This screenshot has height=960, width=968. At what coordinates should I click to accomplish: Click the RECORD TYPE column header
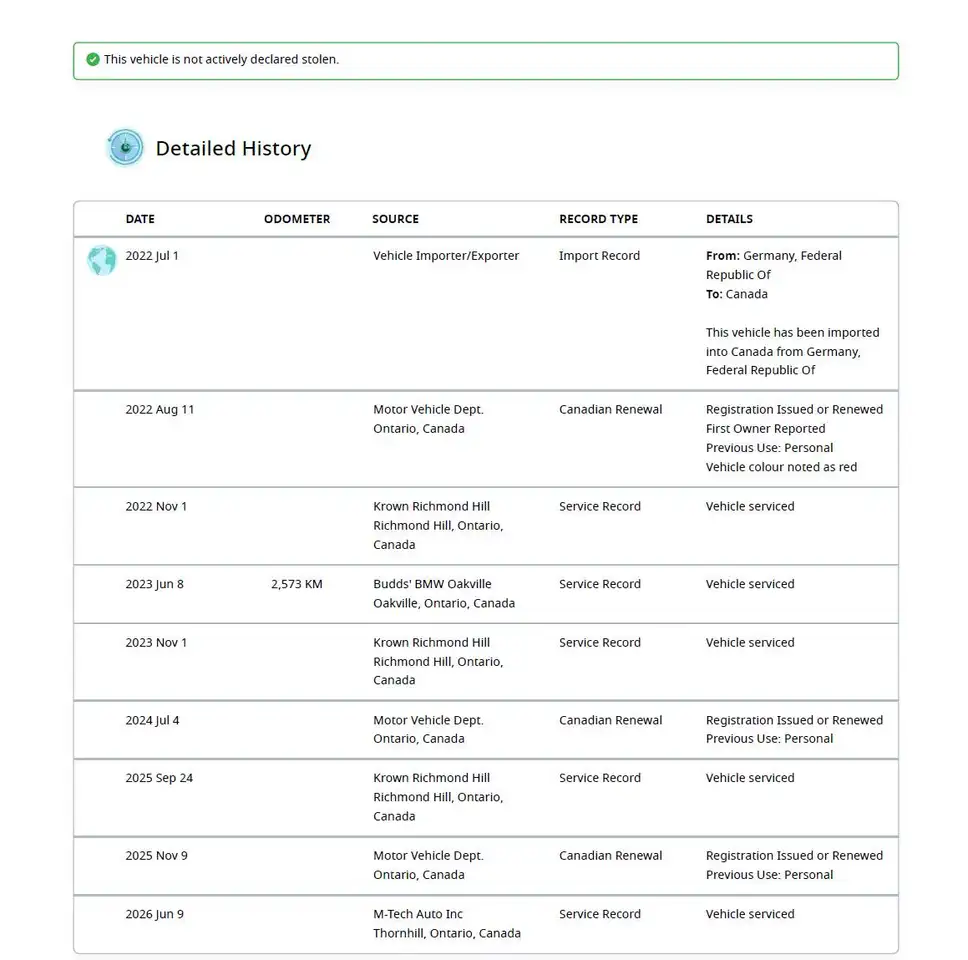(598, 219)
